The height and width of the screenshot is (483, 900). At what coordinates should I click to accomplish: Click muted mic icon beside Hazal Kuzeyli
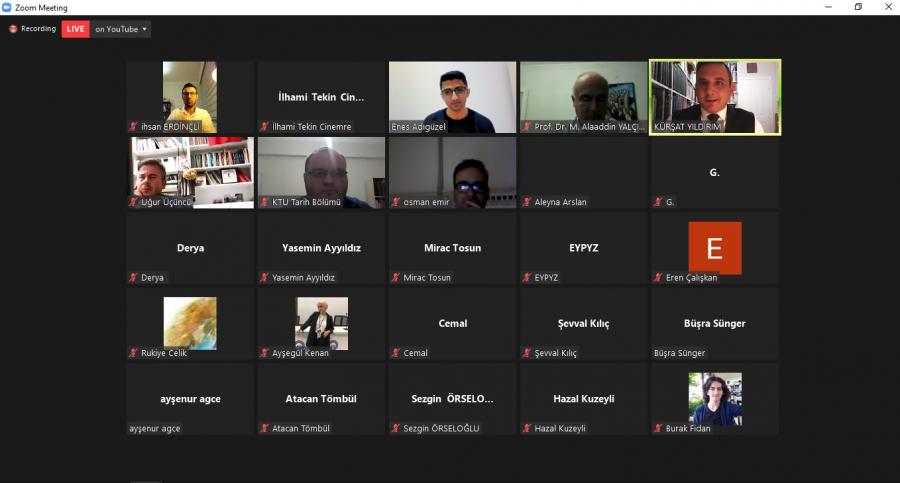click(527, 428)
